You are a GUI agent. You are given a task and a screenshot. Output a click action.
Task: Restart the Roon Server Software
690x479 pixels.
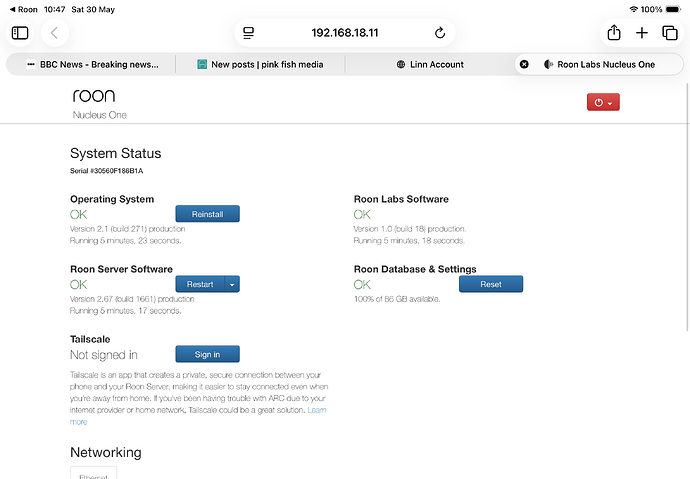click(200, 284)
